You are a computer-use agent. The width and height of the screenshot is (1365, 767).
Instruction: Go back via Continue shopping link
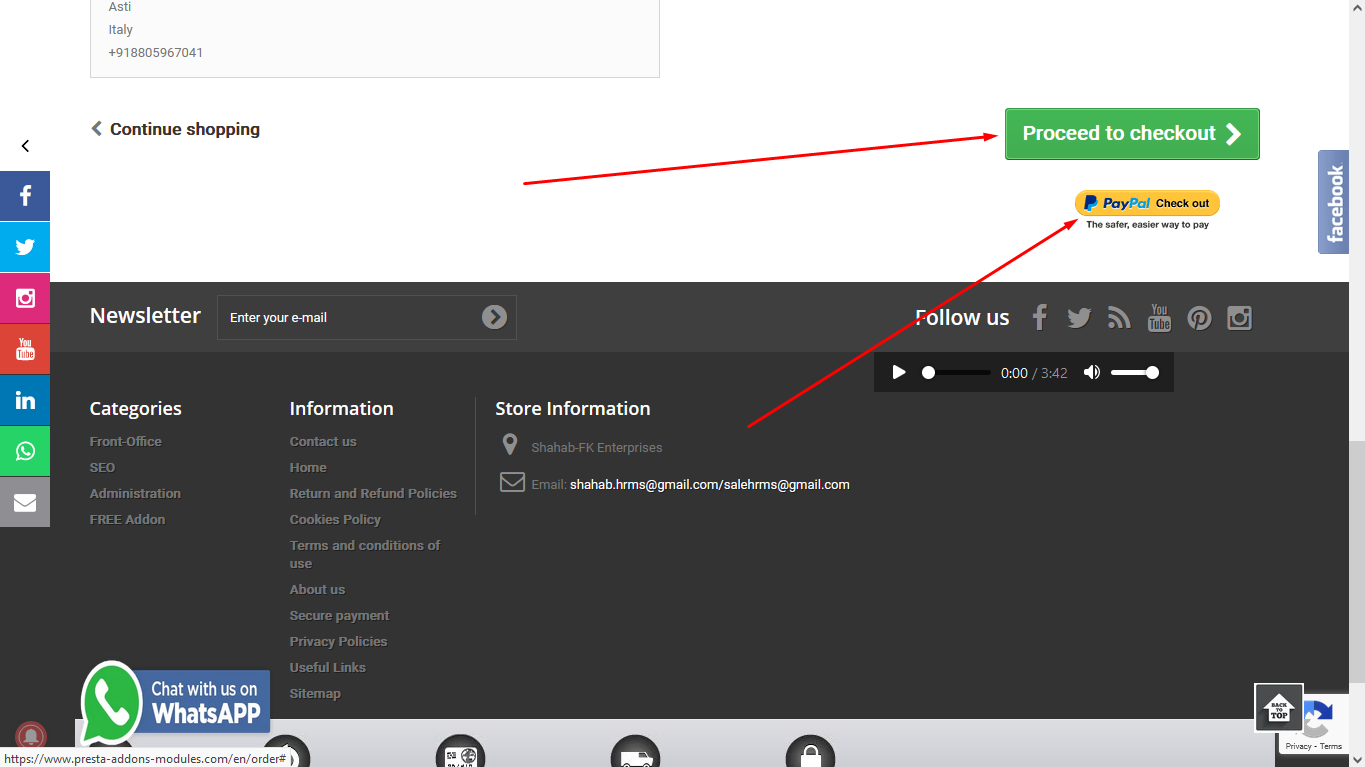click(175, 129)
